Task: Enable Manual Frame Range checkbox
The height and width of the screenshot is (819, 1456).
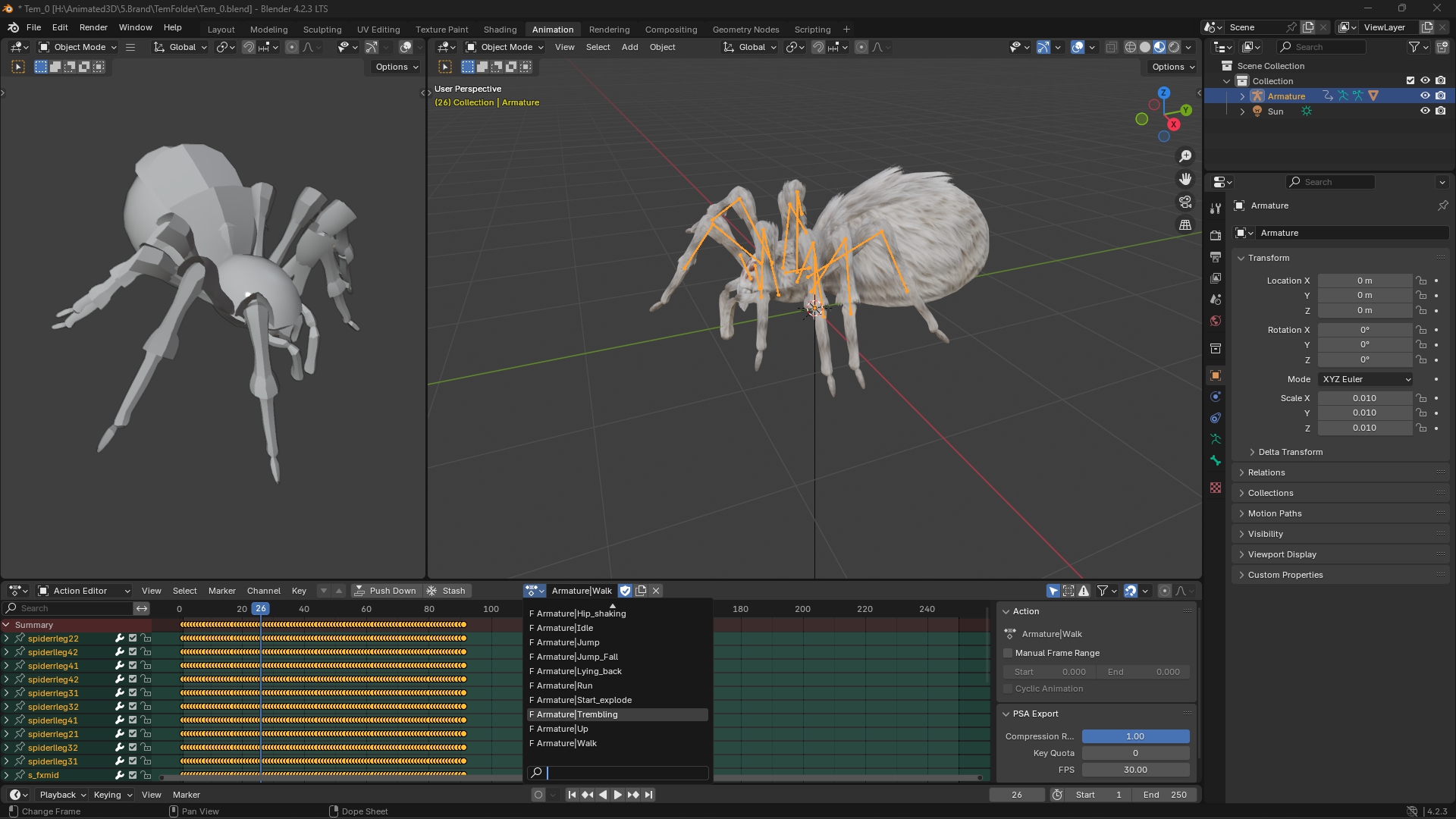Action: point(1007,653)
